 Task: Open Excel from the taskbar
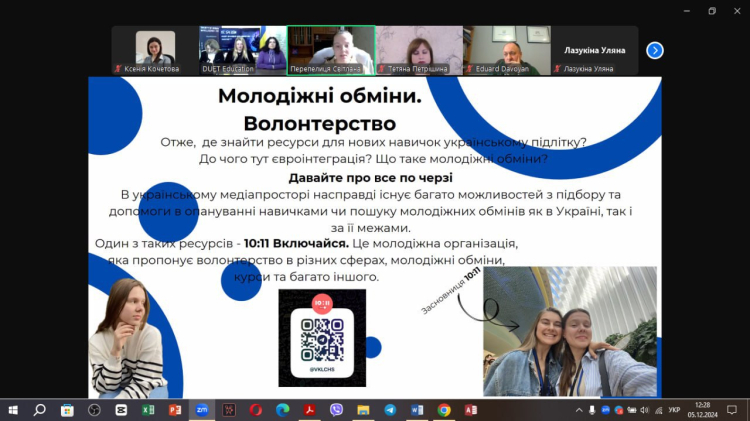coord(148,409)
